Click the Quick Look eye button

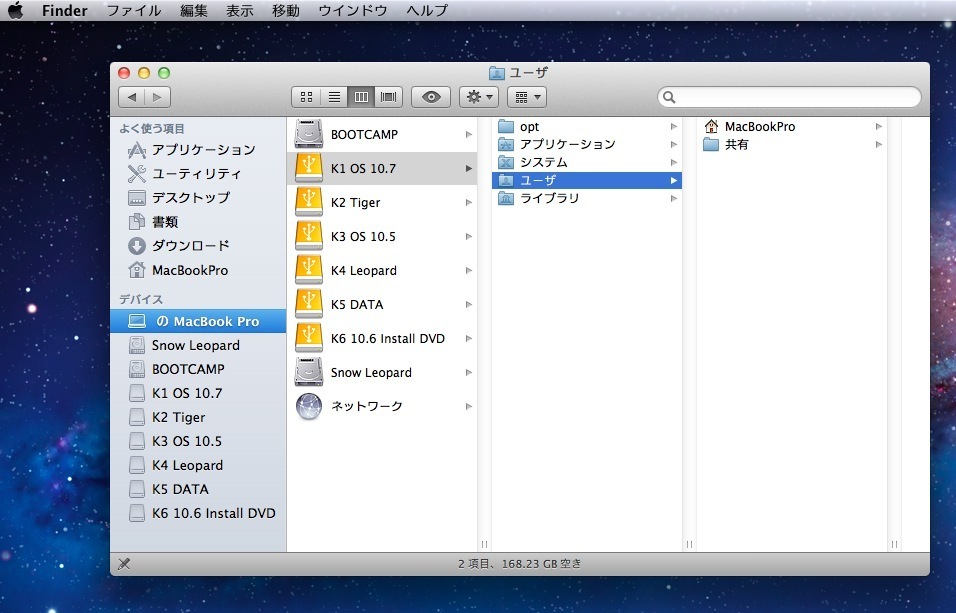431,97
